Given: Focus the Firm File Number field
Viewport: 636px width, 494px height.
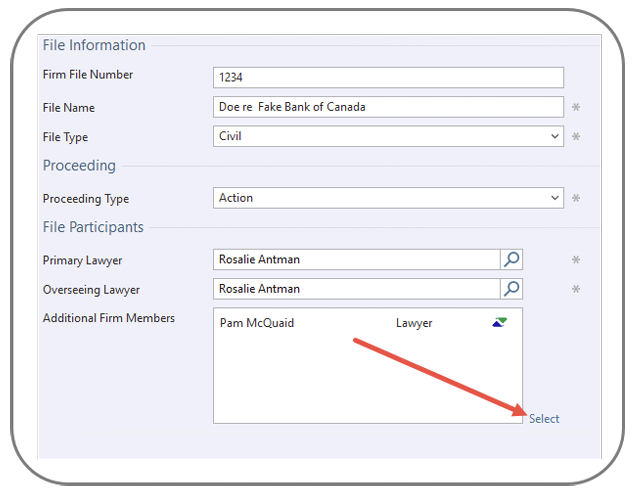Looking at the screenshot, I should [388, 77].
